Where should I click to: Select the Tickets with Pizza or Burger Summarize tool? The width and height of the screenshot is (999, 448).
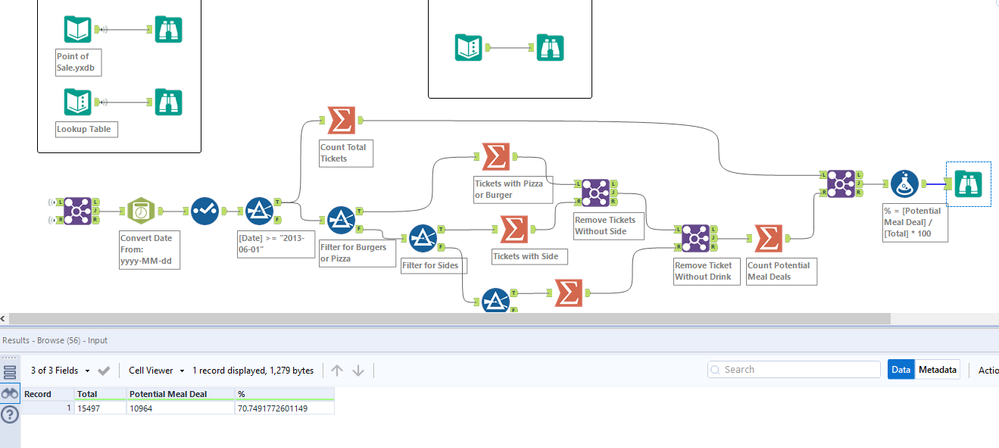click(x=496, y=156)
